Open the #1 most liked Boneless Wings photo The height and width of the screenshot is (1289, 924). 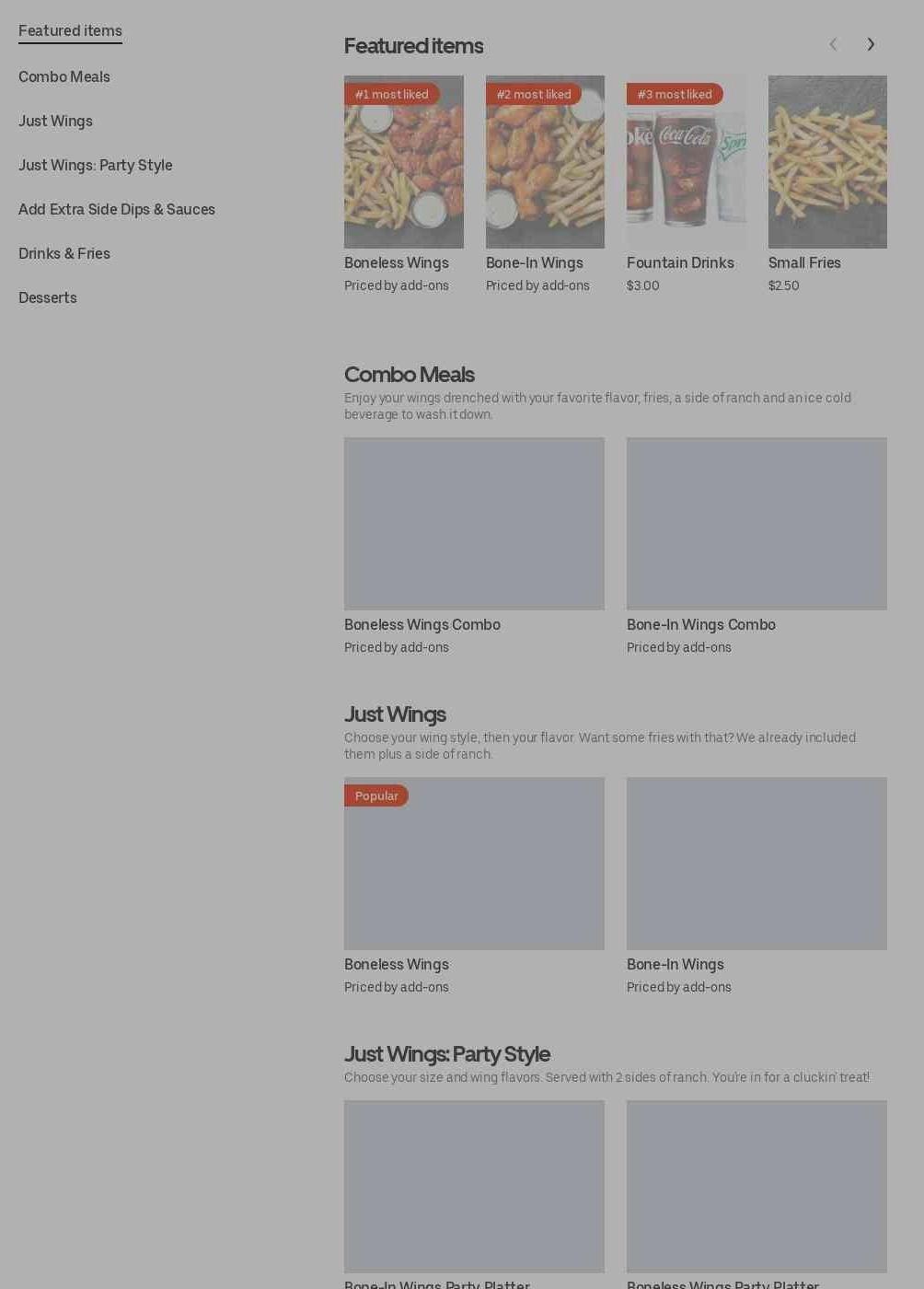coord(404,162)
